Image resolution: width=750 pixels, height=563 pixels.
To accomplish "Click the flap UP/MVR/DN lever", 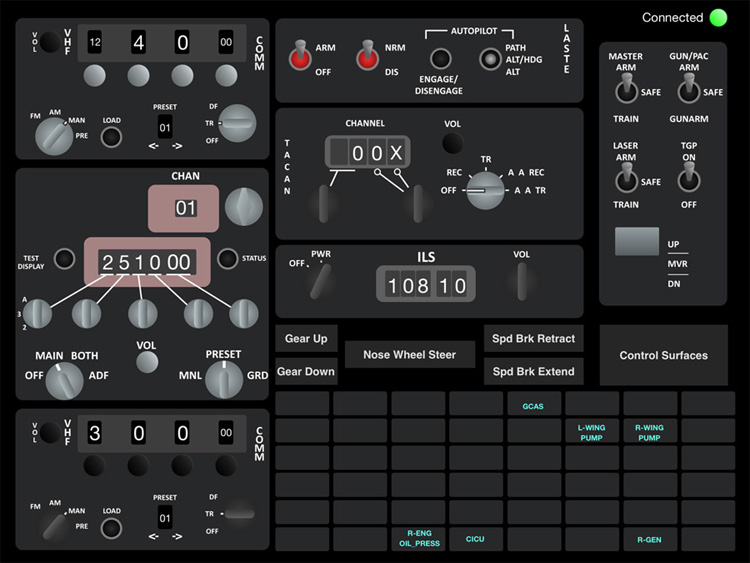I will pyautogui.click(x=637, y=241).
